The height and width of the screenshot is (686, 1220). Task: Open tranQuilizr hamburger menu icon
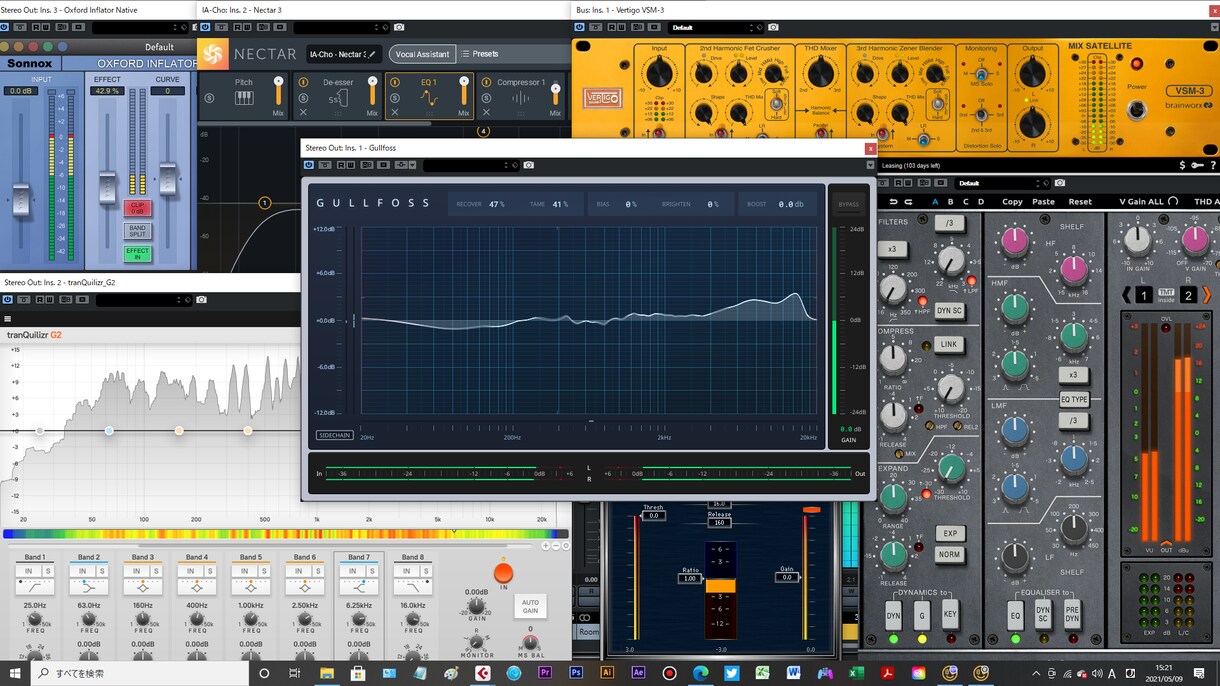click(x=7, y=320)
